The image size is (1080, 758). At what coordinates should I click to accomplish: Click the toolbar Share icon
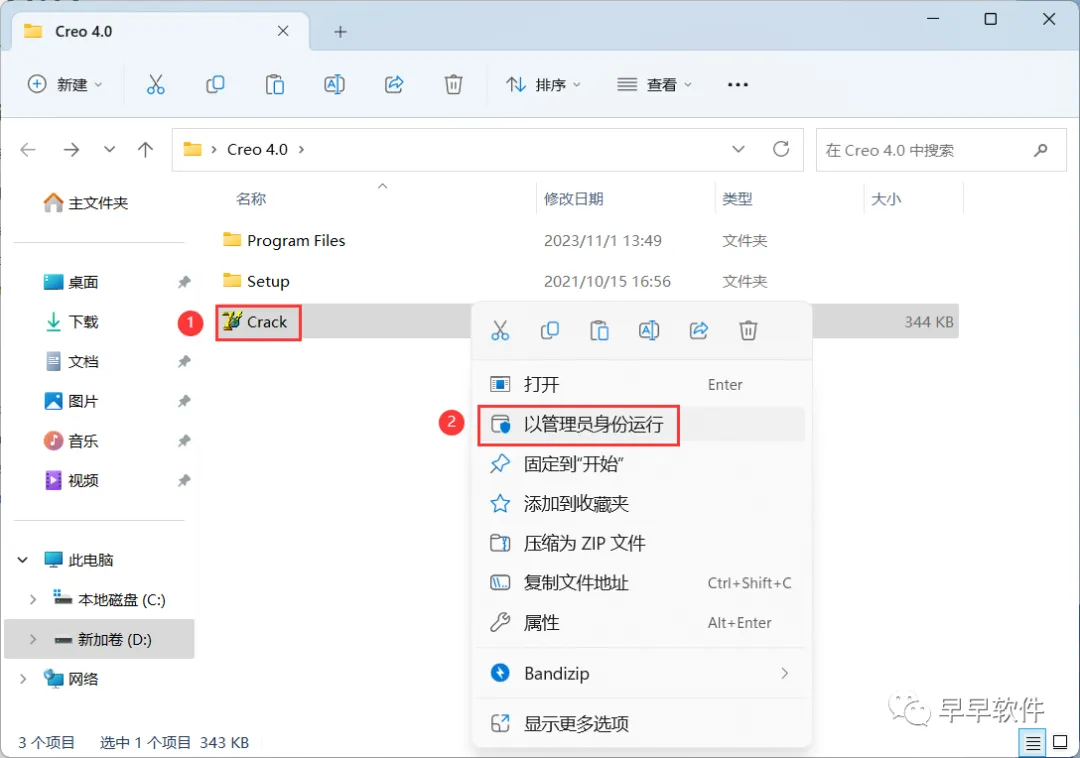tap(394, 85)
